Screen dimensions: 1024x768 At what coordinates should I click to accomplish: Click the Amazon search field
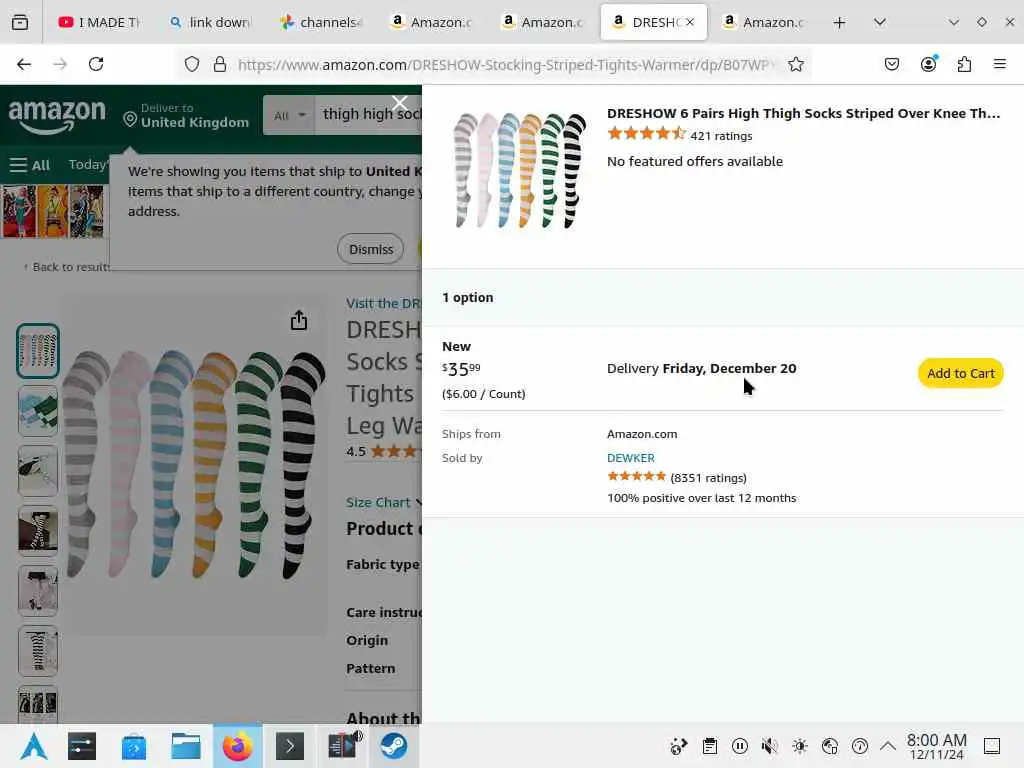coord(369,114)
